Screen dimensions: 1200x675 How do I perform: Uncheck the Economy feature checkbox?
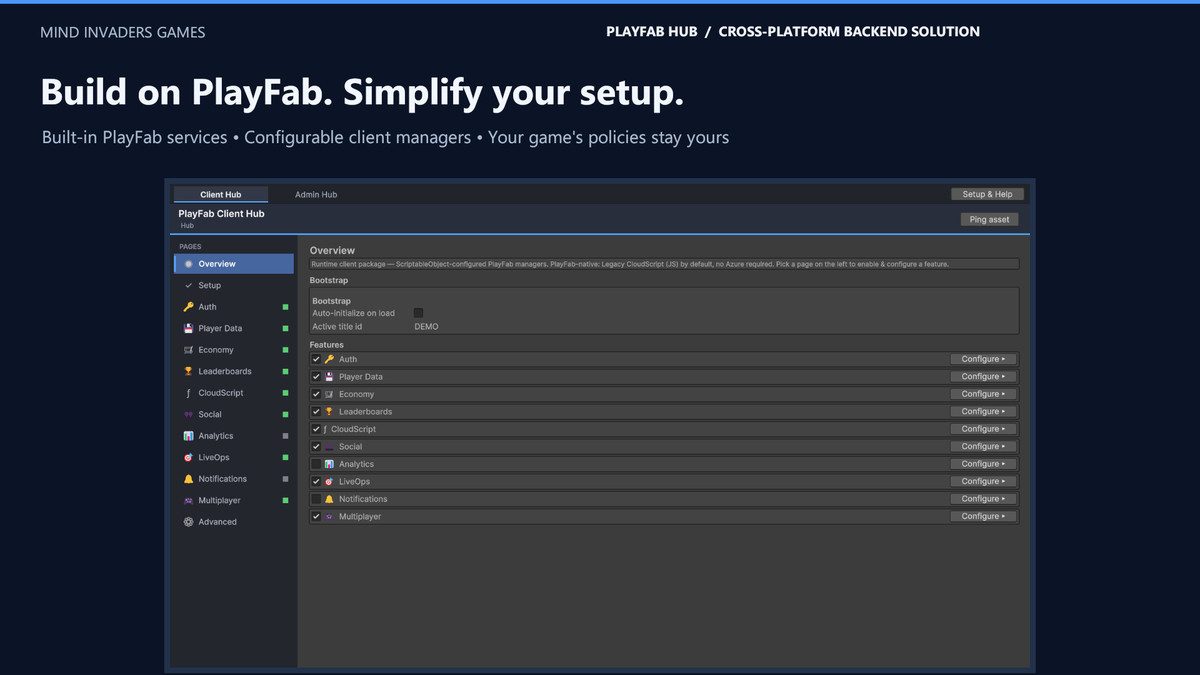pyautogui.click(x=316, y=394)
